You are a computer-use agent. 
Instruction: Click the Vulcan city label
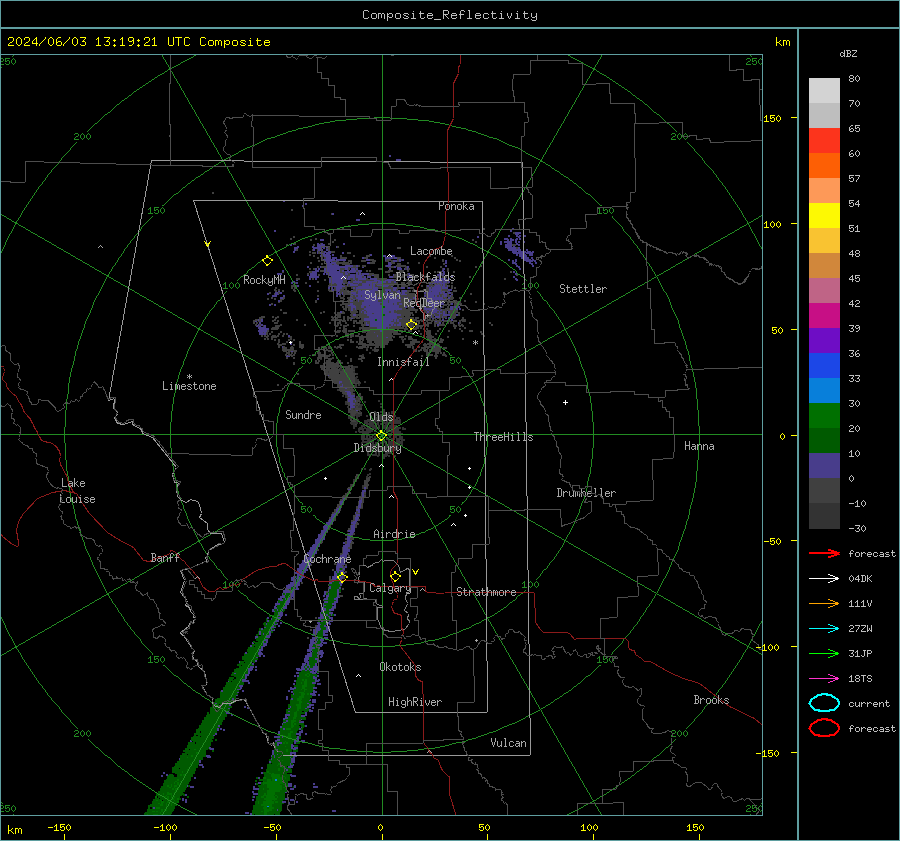click(508, 743)
